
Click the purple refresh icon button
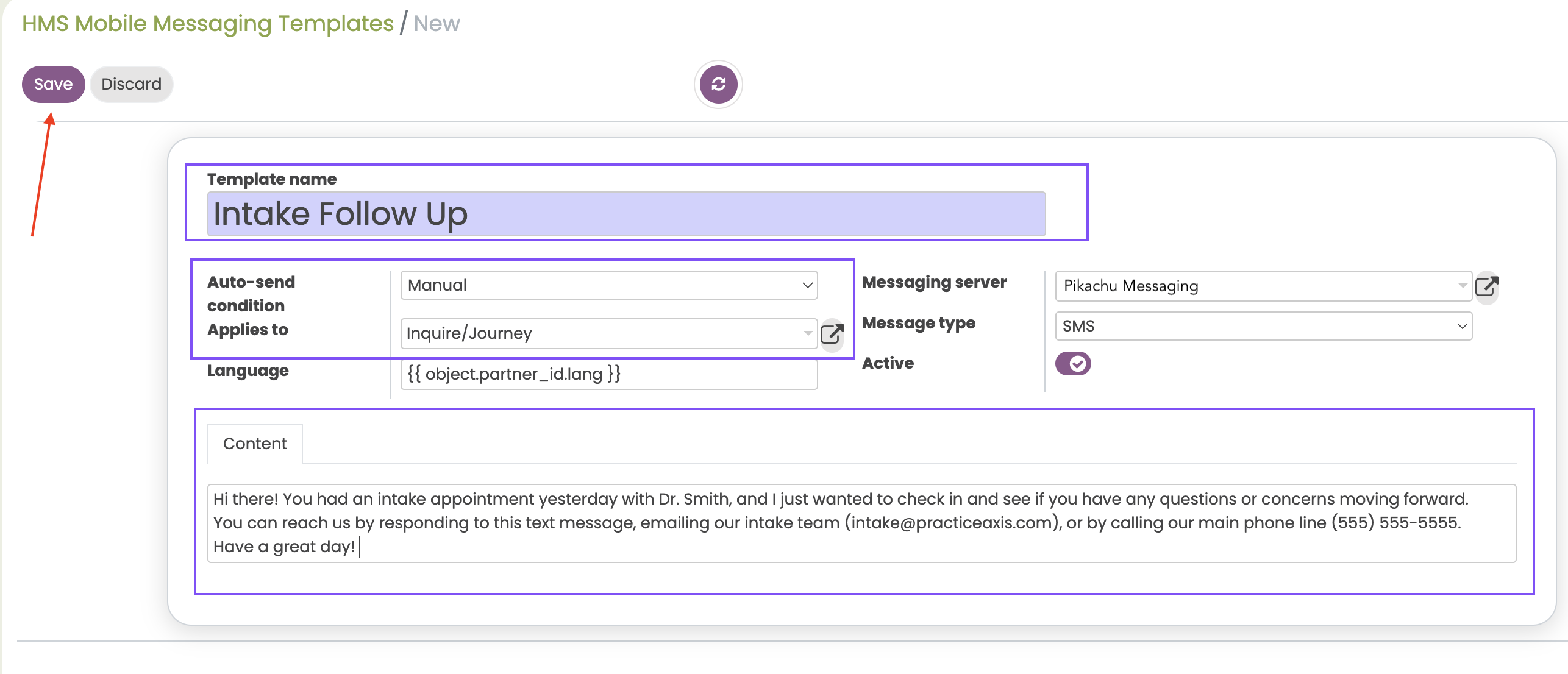pos(718,84)
